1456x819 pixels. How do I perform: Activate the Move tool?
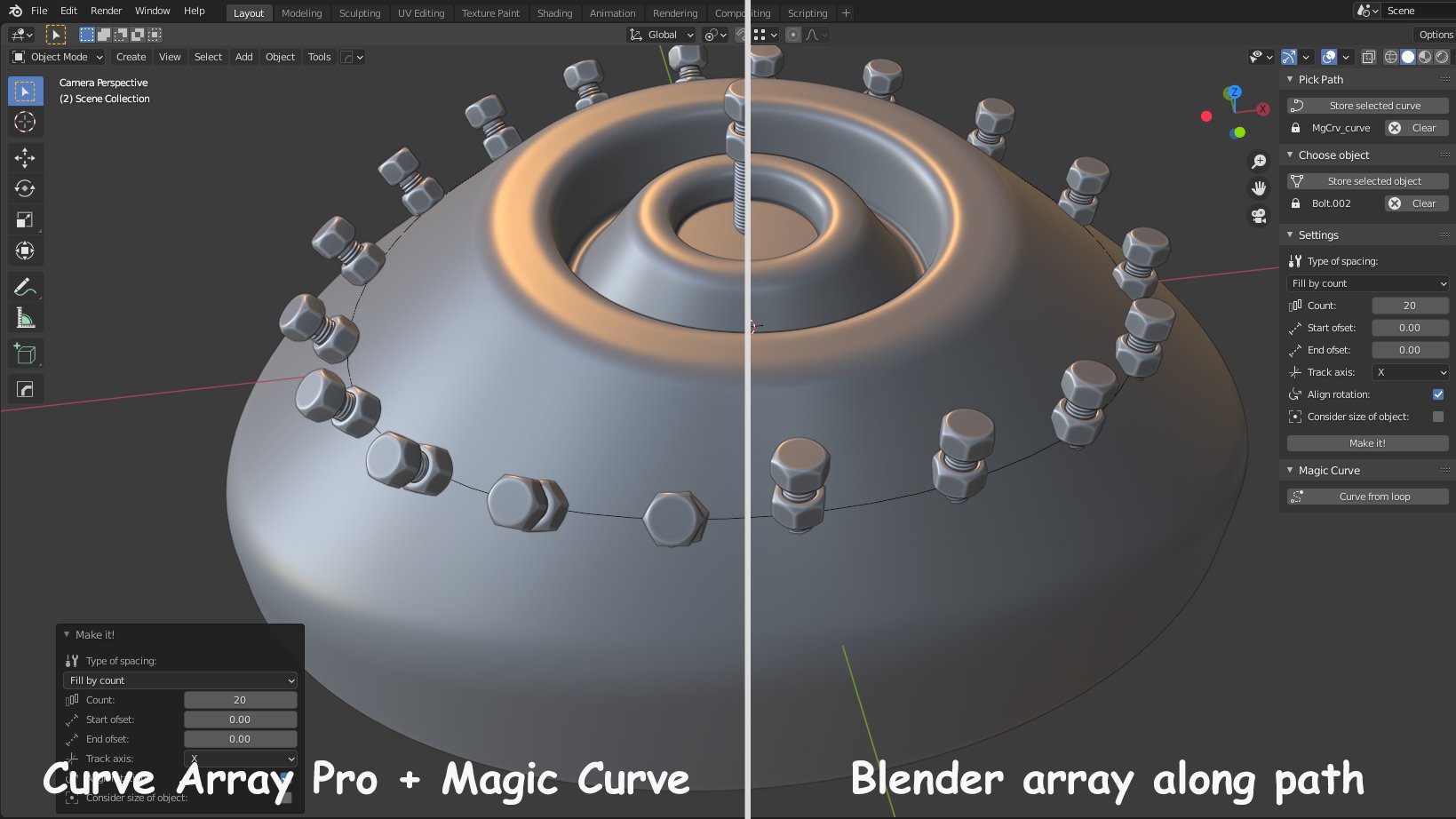pos(25,157)
